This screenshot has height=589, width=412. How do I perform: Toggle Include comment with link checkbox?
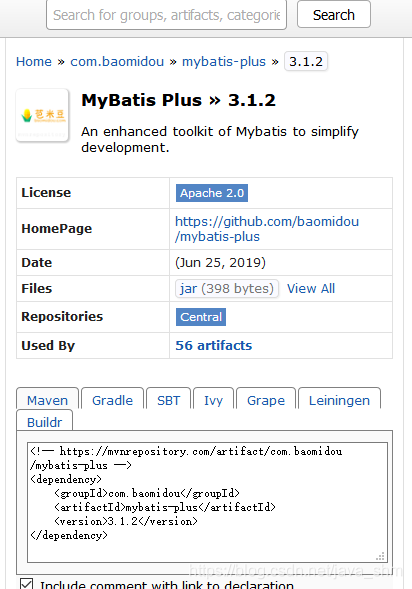click(26, 584)
